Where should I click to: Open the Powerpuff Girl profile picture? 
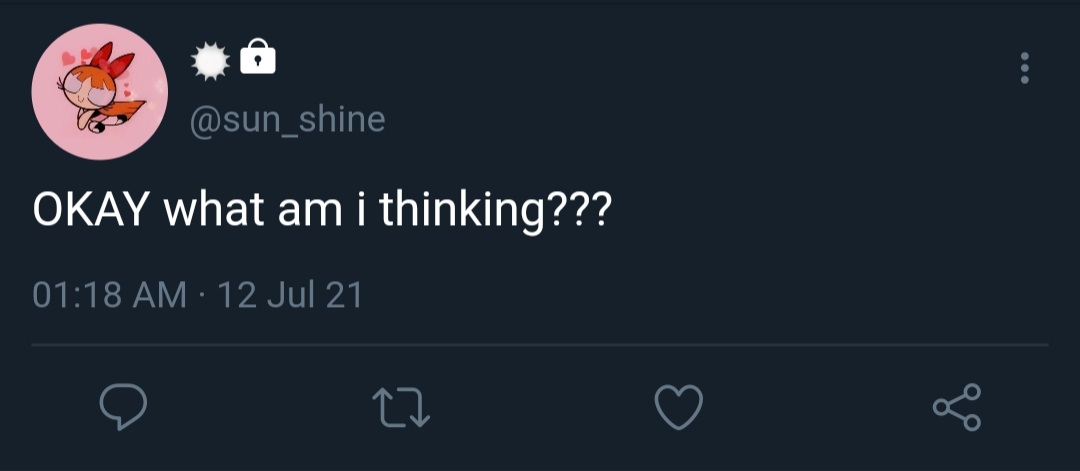click(x=100, y=92)
